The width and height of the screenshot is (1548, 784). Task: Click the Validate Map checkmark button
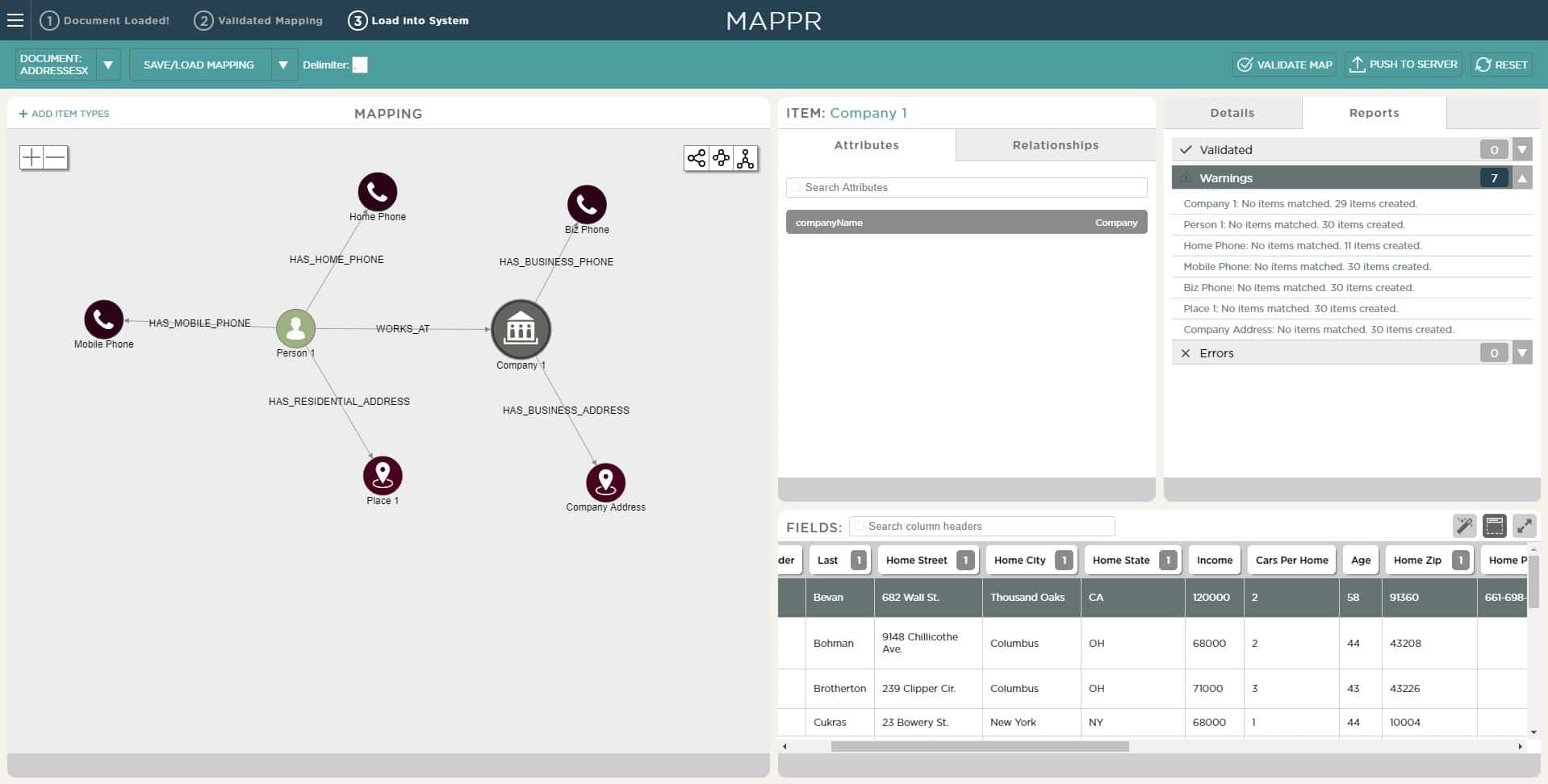(1284, 65)
